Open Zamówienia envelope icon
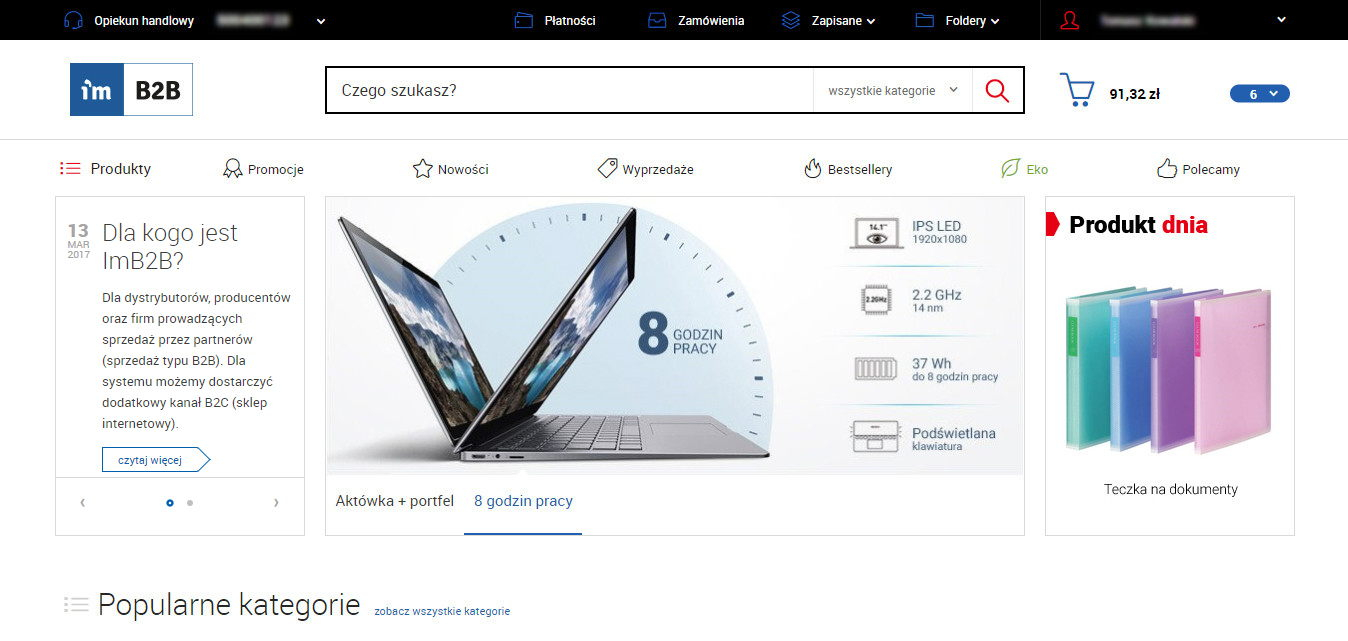 tap(657, 20)
